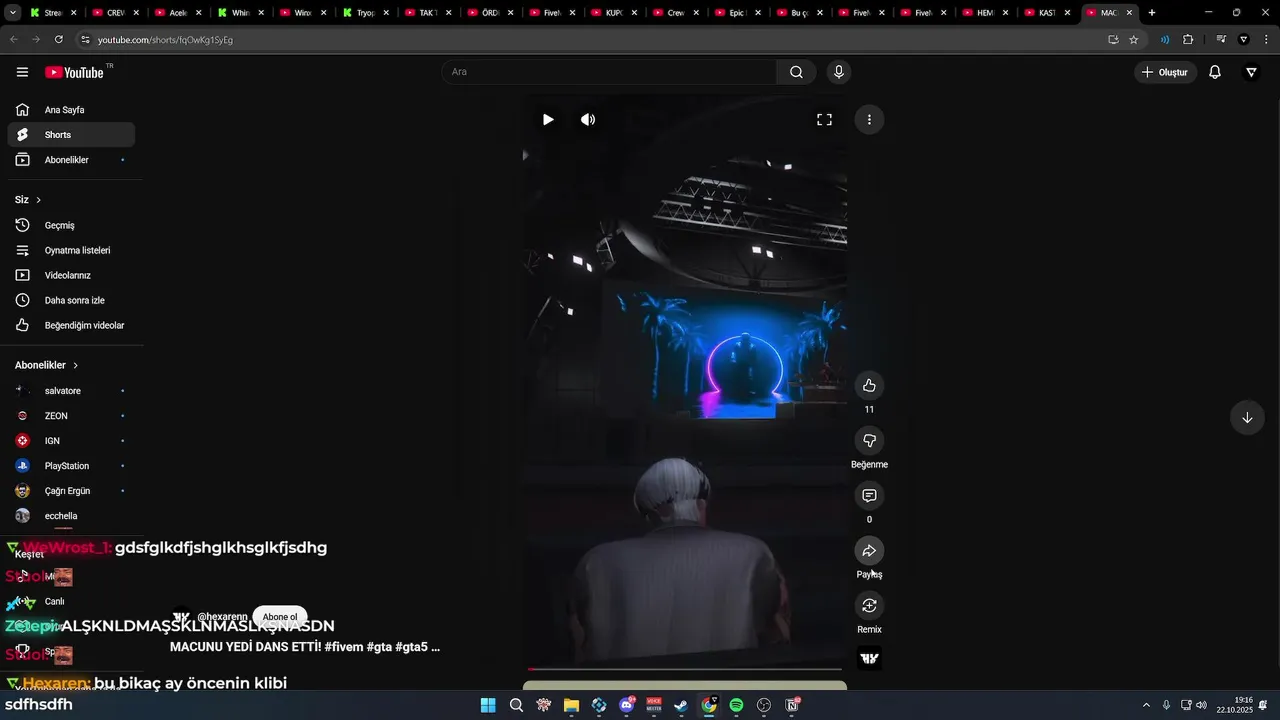1280x720 pixels.
Task: Open Videolarınız in sidebar
Action: click(x=71, y=275)
